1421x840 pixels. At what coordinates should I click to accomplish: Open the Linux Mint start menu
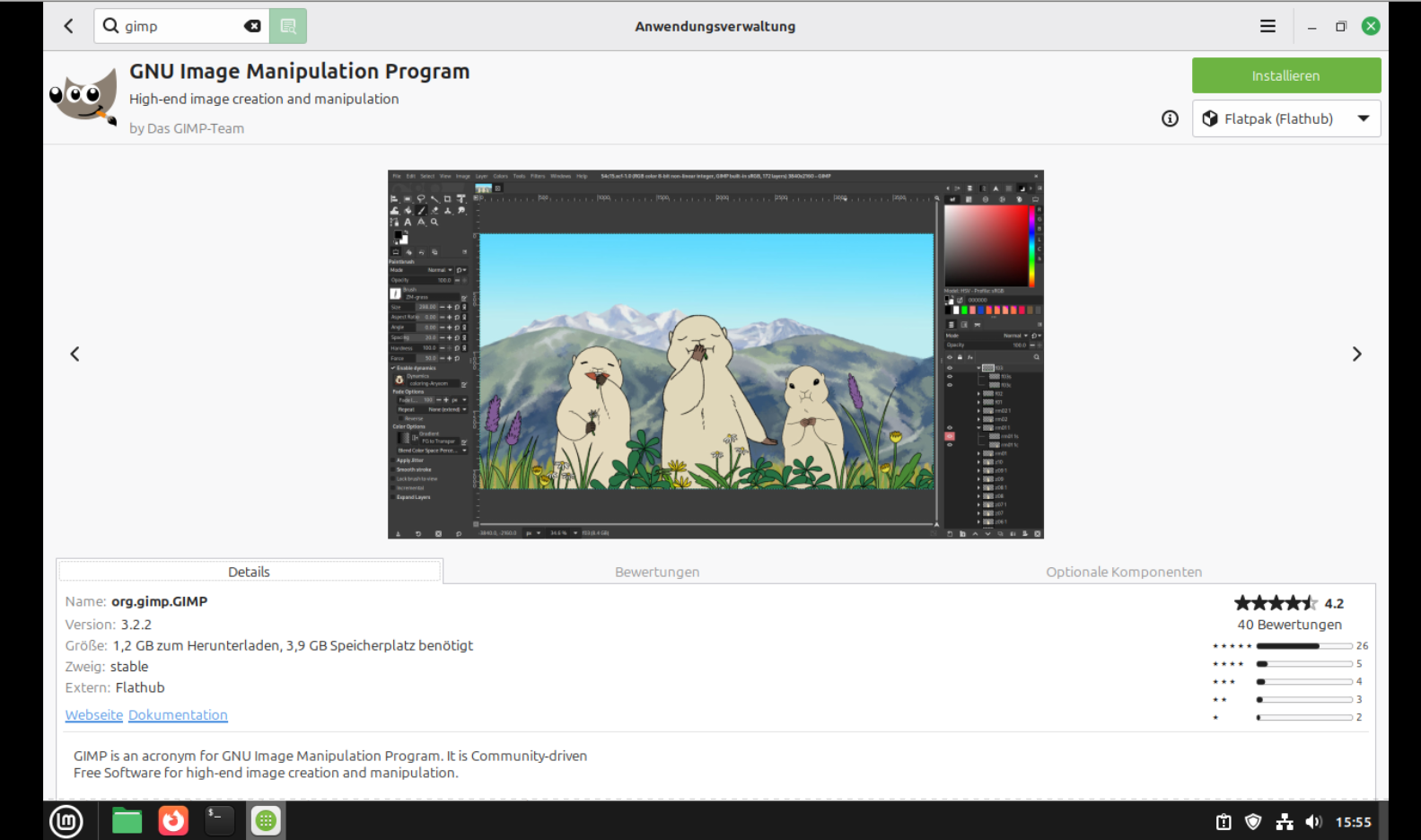point(66,820)
